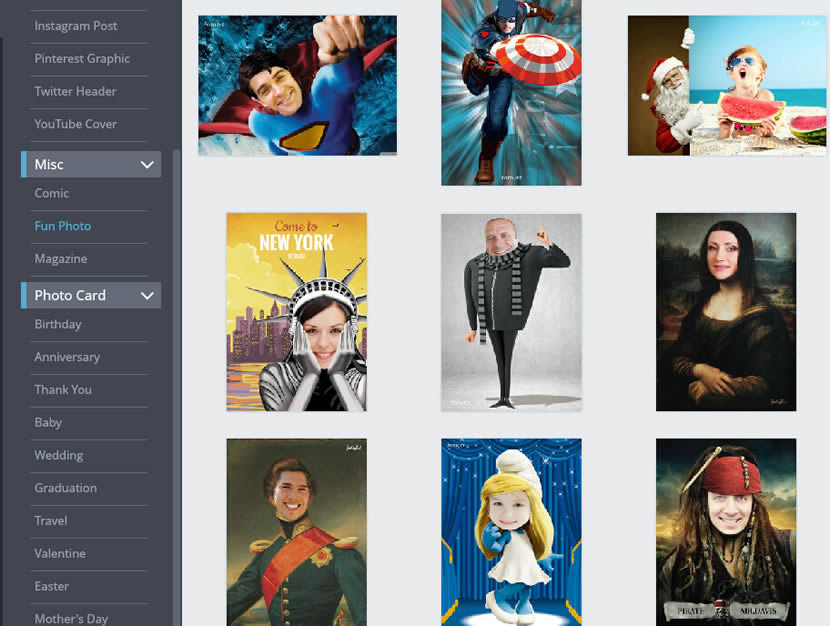Select Thank You photo cards
830x626 pixels.
pos(63,389)
